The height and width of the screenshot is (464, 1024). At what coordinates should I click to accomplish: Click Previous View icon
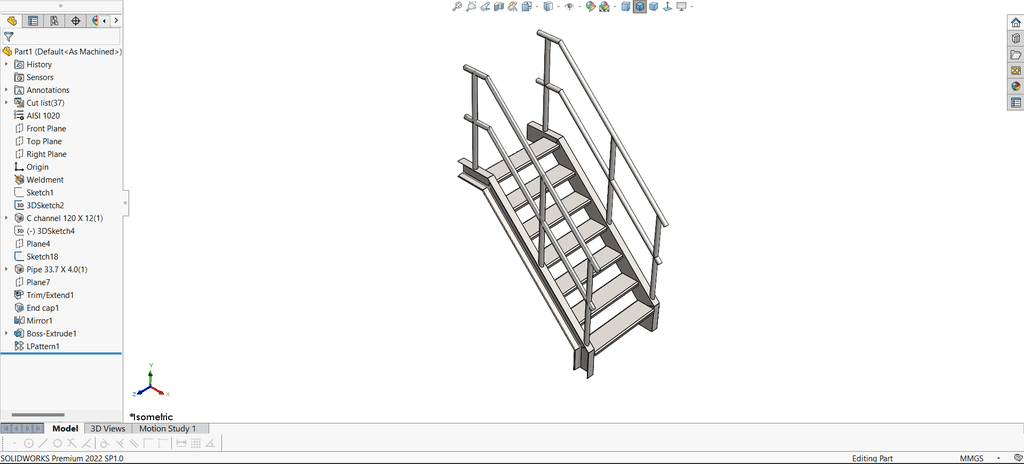click(485, 7)
